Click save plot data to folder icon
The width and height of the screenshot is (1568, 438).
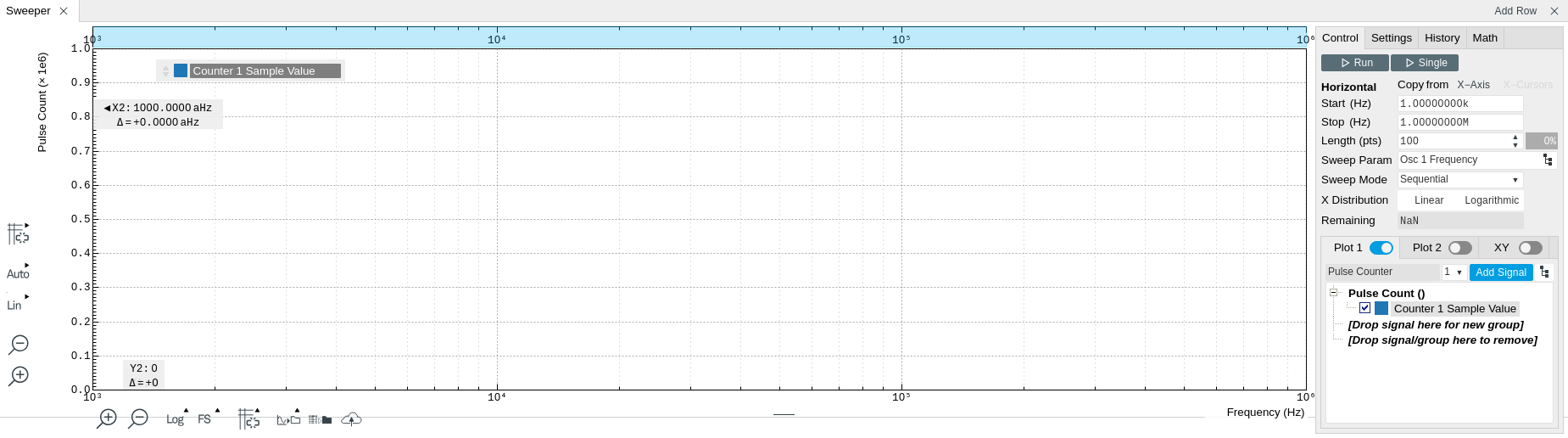[x=321, y=419]
